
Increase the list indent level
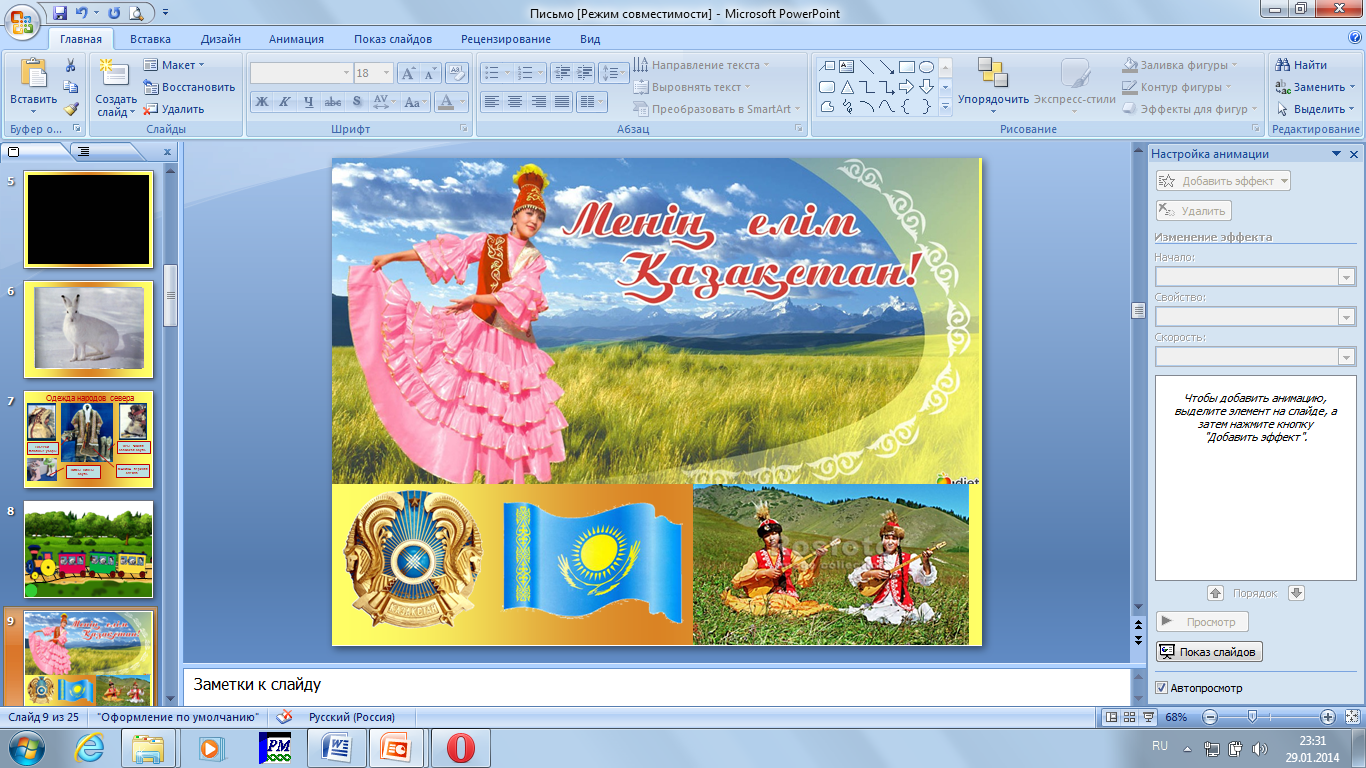[584, 73]
